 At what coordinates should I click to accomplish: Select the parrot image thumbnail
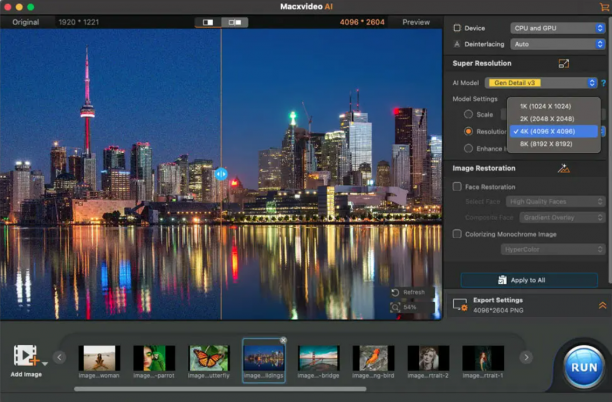(x=154, y=358)
